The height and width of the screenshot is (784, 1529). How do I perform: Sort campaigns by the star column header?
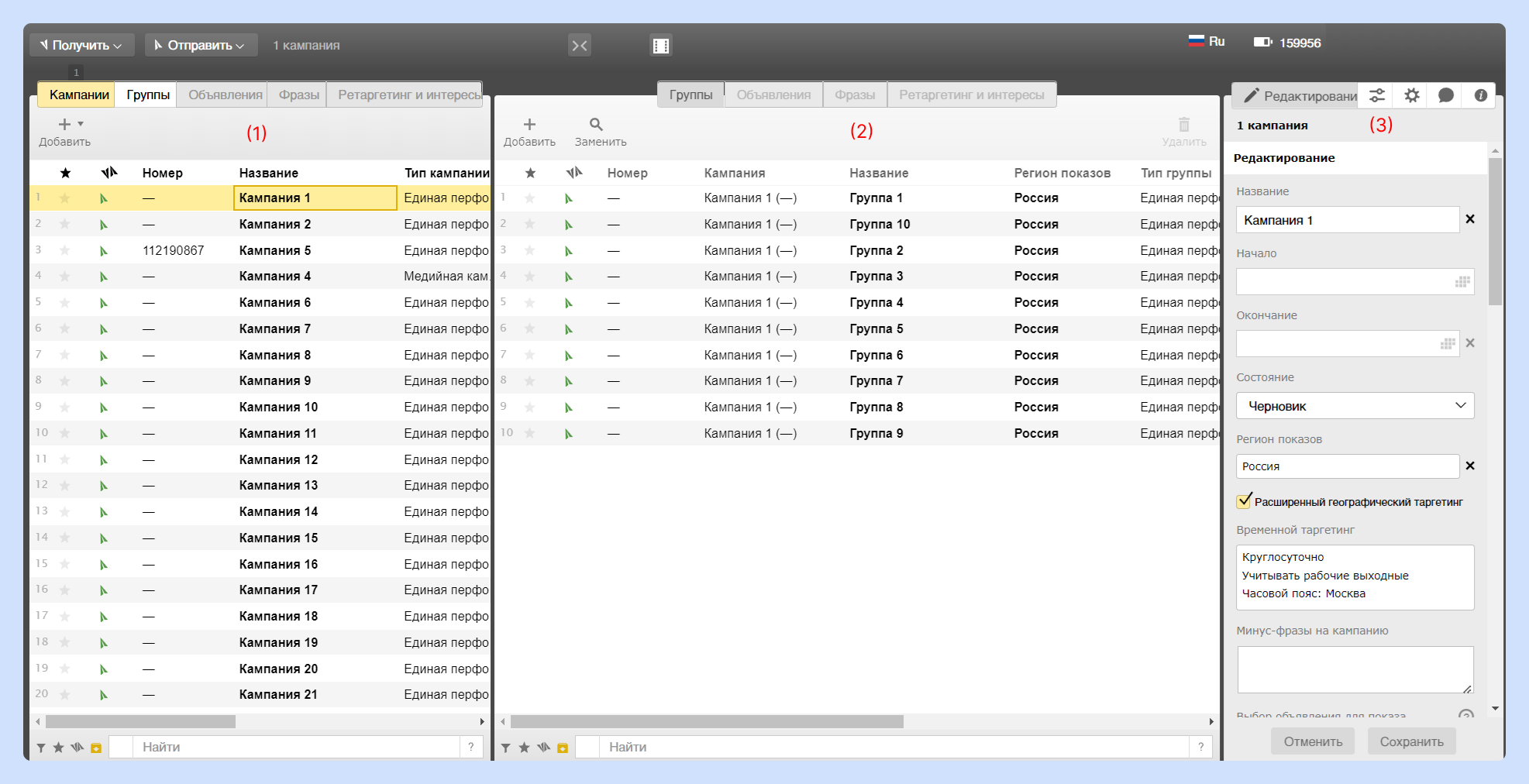65,173
